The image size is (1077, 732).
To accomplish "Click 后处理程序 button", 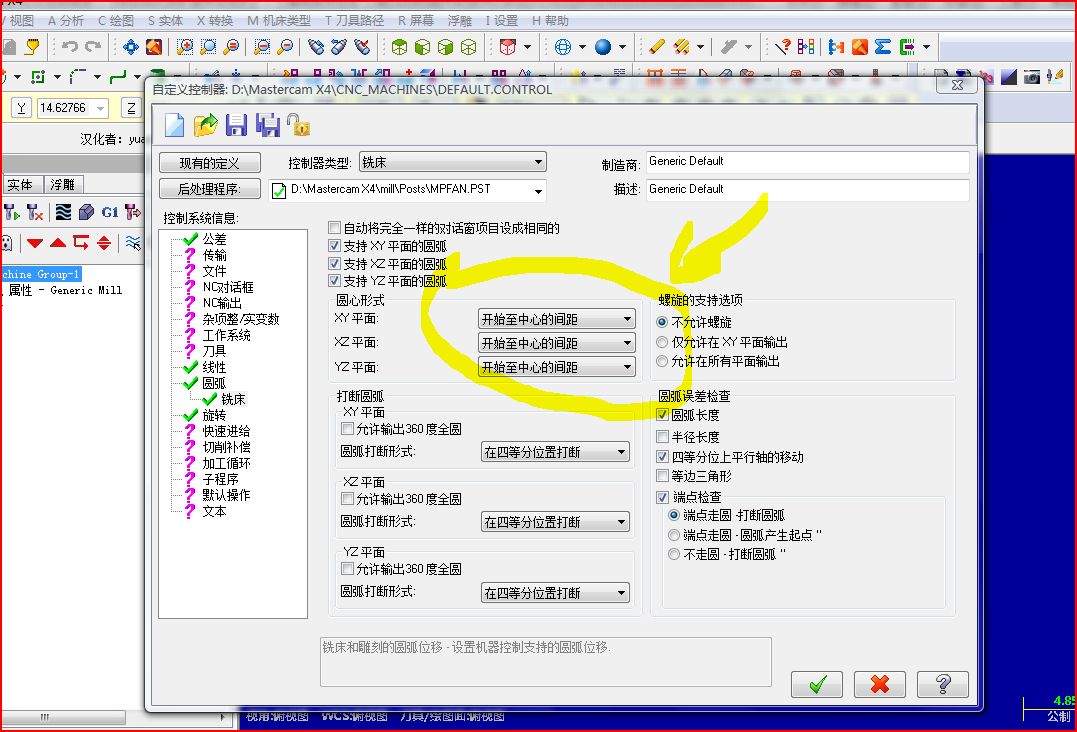I will click(x=209, y=189).
